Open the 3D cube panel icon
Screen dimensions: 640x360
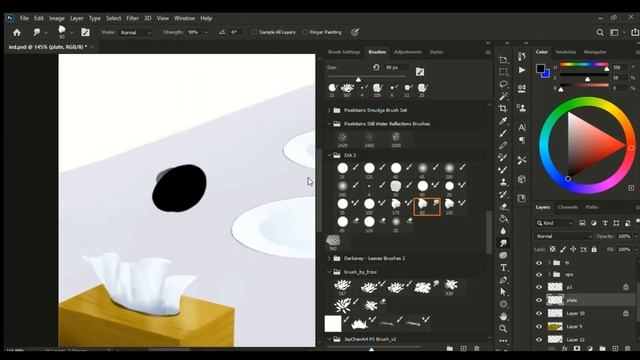(x=522, y=179)
